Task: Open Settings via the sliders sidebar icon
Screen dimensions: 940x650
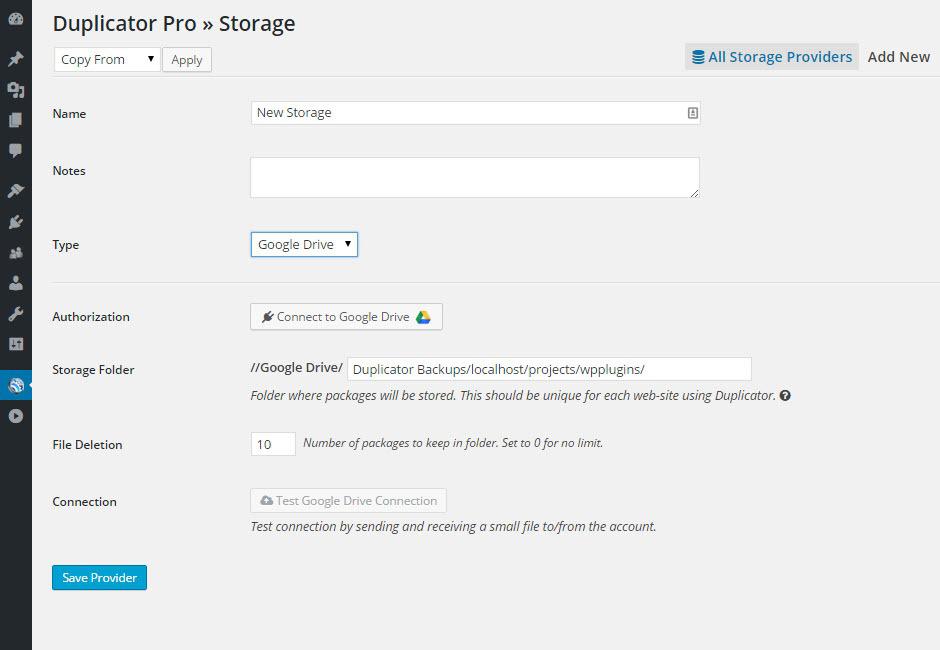Action: pyautogui.click(x=15, y=344)
